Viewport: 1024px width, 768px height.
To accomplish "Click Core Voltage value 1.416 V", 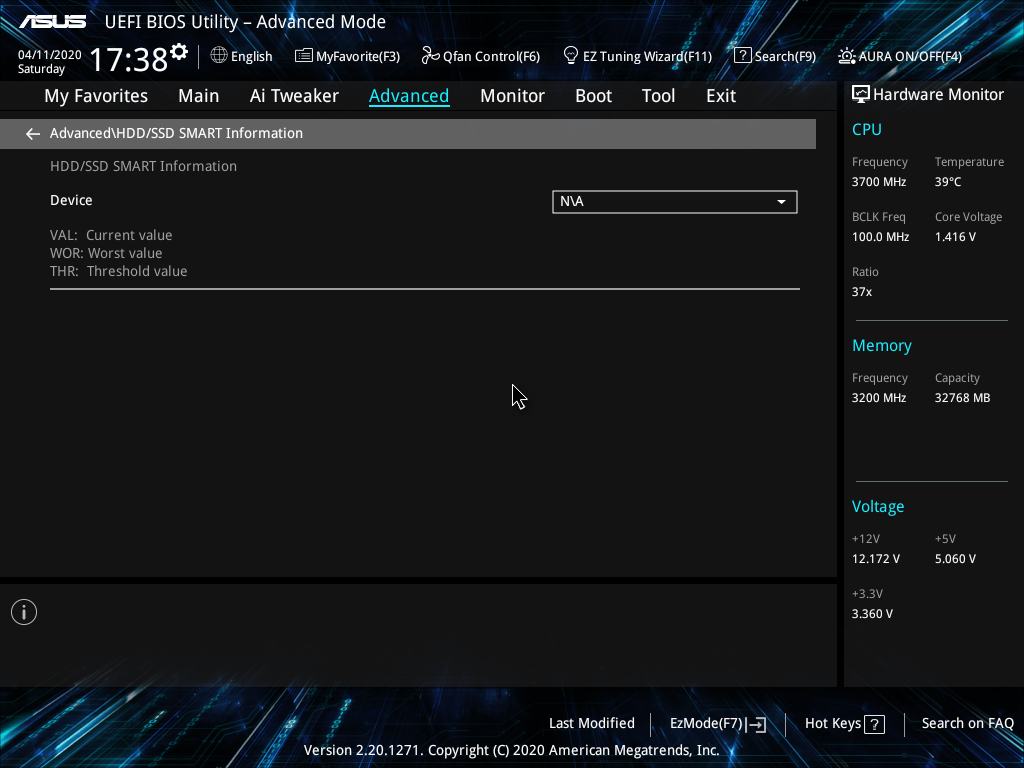I will coord(955,237).
